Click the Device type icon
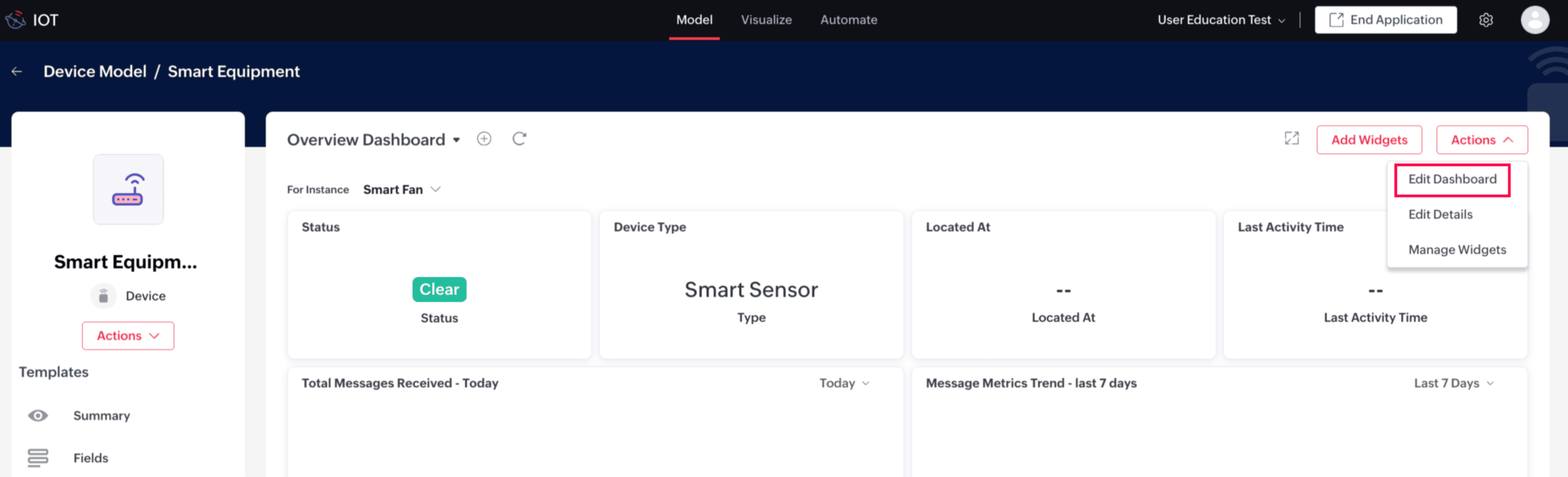This screenshot has width=1568, height=477. pyautogui.click(x=104, y=296)
